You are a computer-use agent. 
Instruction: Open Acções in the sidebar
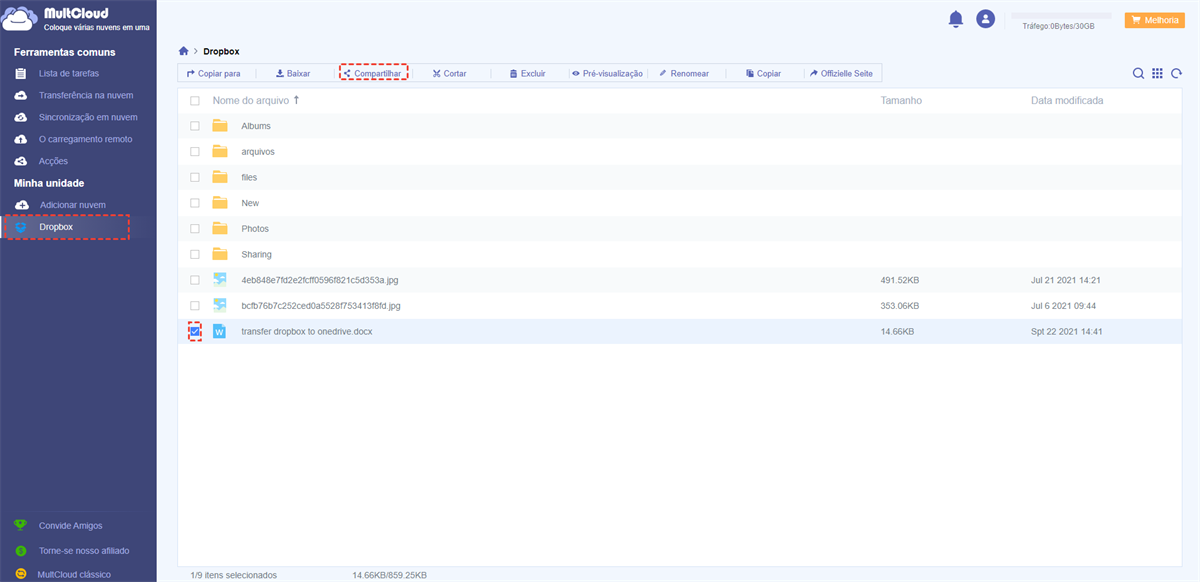click(54, 161)
